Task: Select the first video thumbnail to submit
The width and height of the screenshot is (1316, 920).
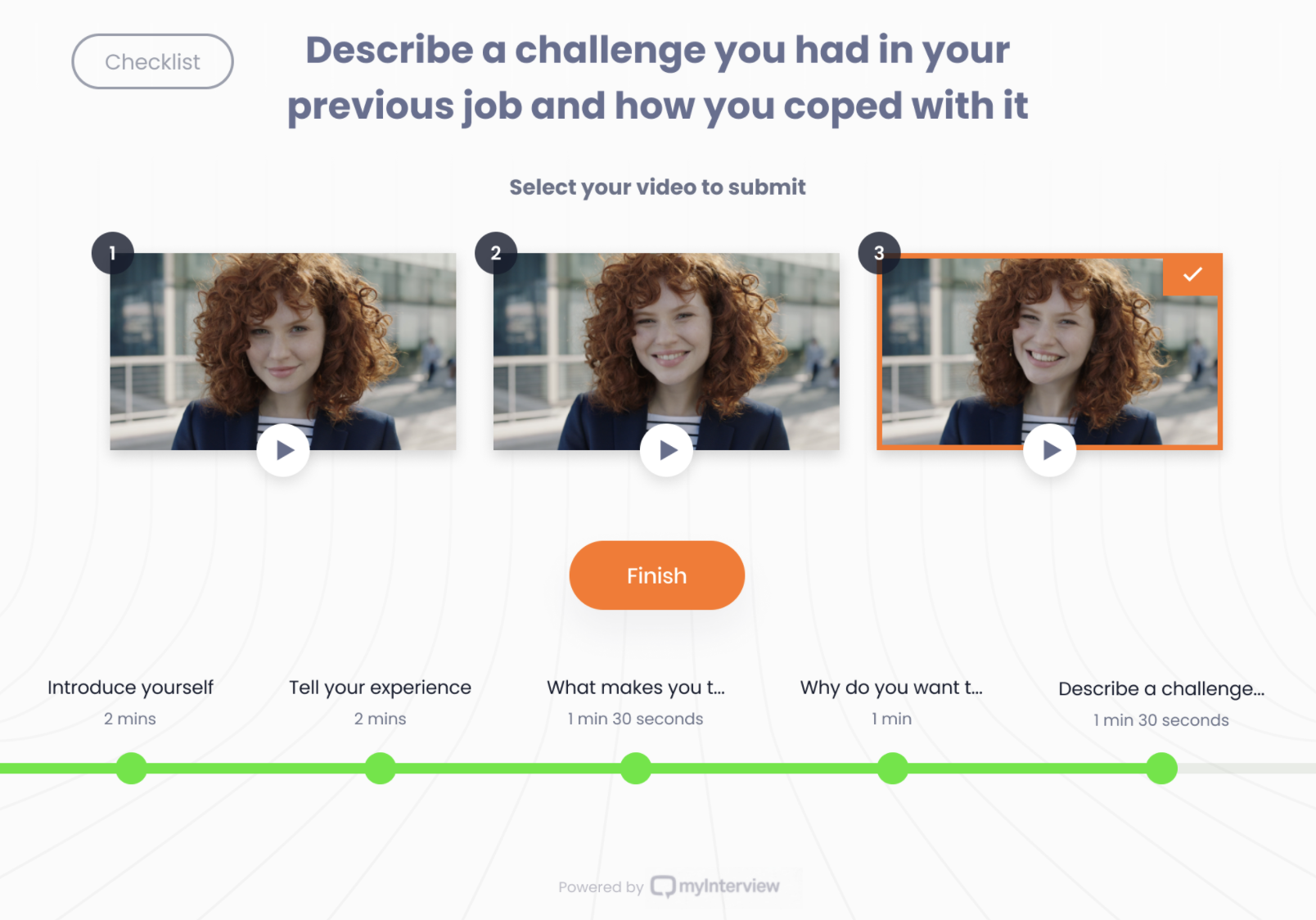Action: (x=283, y=351)
